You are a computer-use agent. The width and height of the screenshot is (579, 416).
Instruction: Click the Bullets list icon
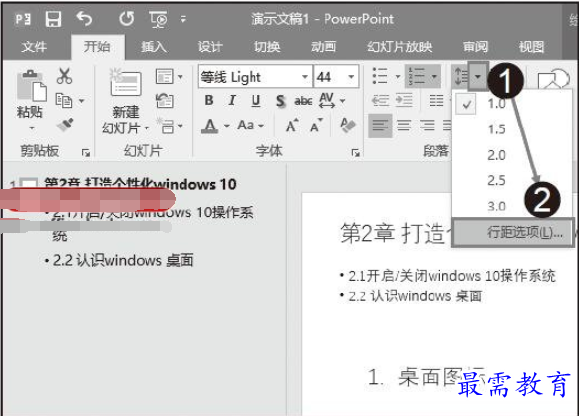point(380,76)
